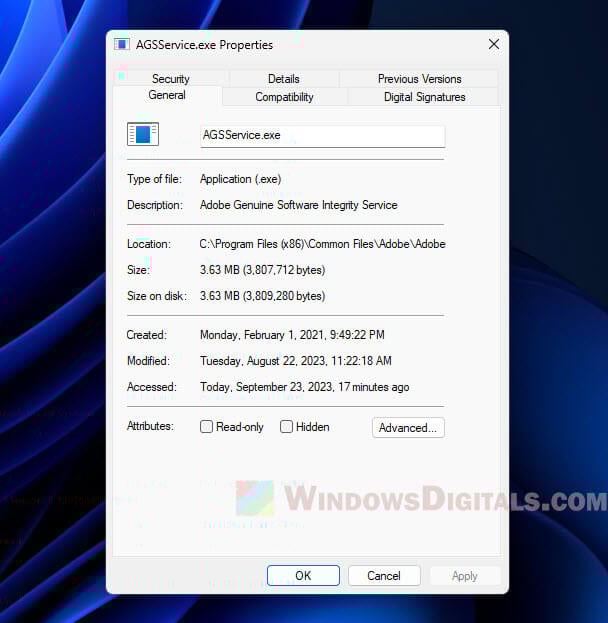Click the 'Type of file:' label

tap(154, 179)
